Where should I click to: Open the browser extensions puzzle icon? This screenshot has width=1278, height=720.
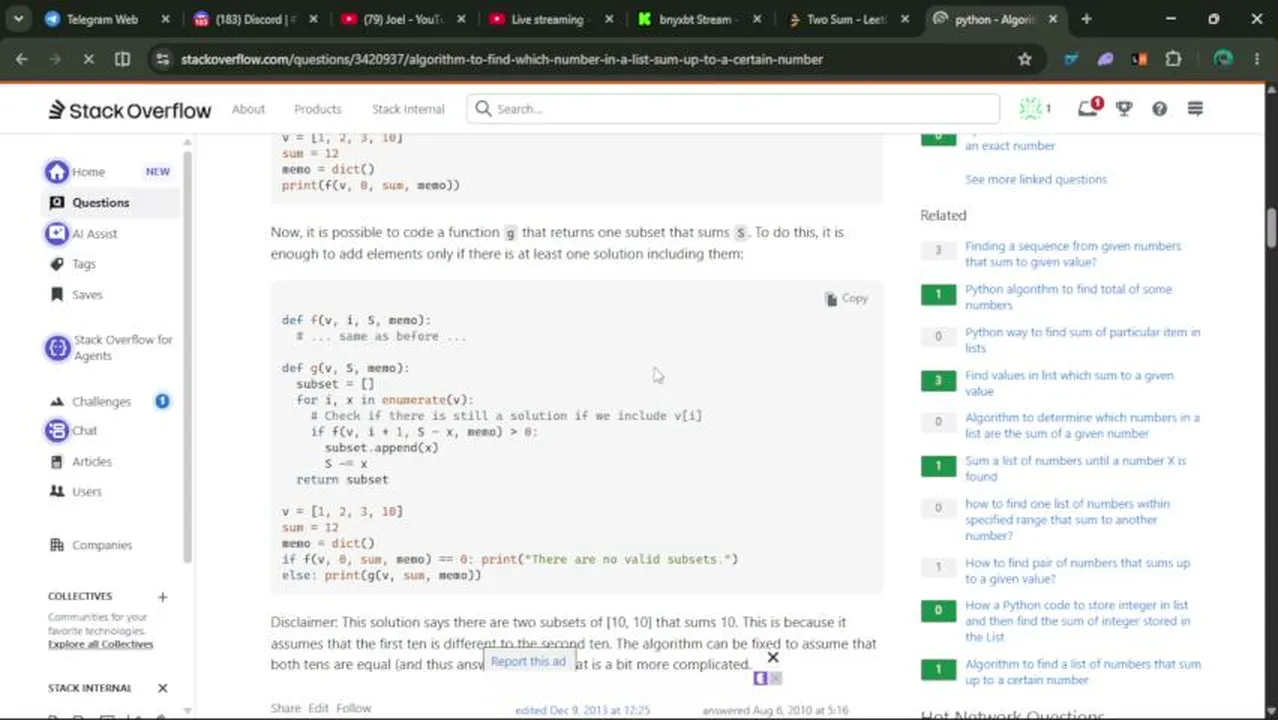pos(1174,60)
